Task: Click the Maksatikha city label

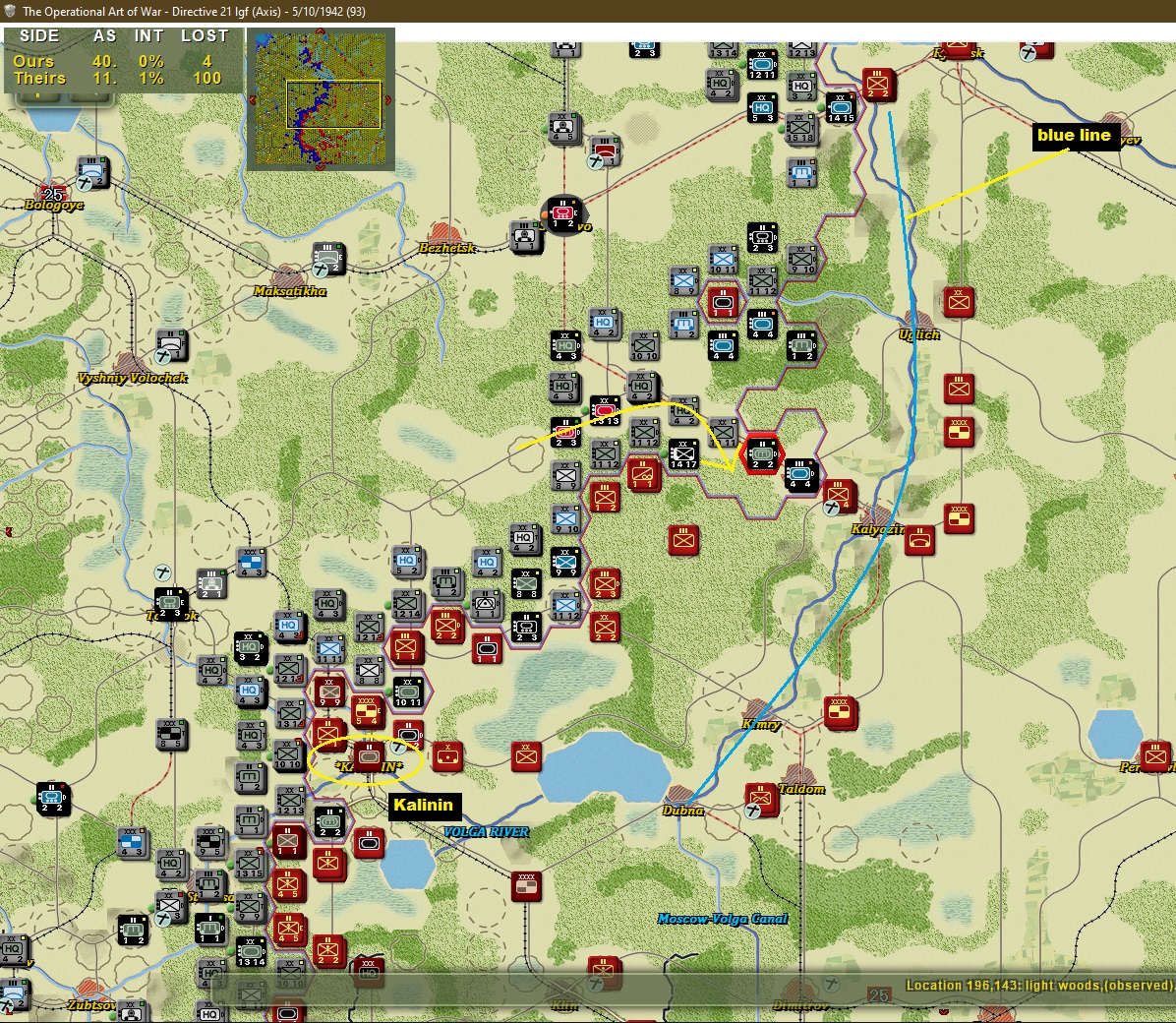Action: (x=289, y=291)
